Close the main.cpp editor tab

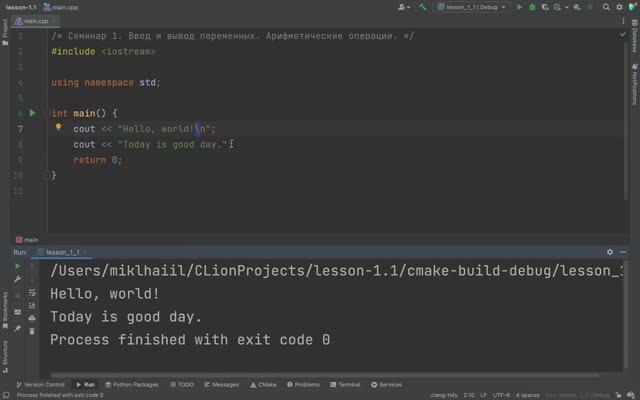(x=53, y=21)
